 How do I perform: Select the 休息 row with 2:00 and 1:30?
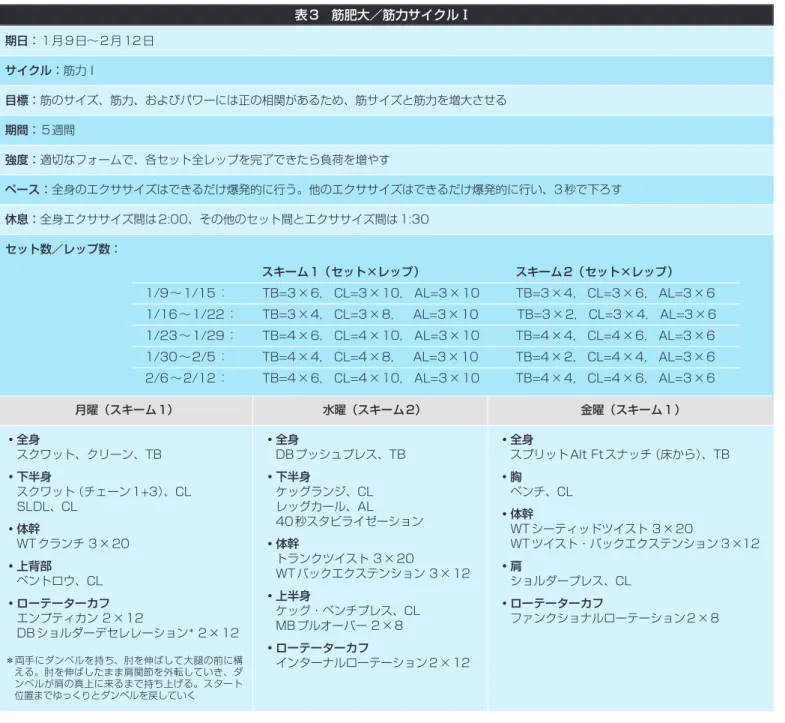click(x=386, y=219)
